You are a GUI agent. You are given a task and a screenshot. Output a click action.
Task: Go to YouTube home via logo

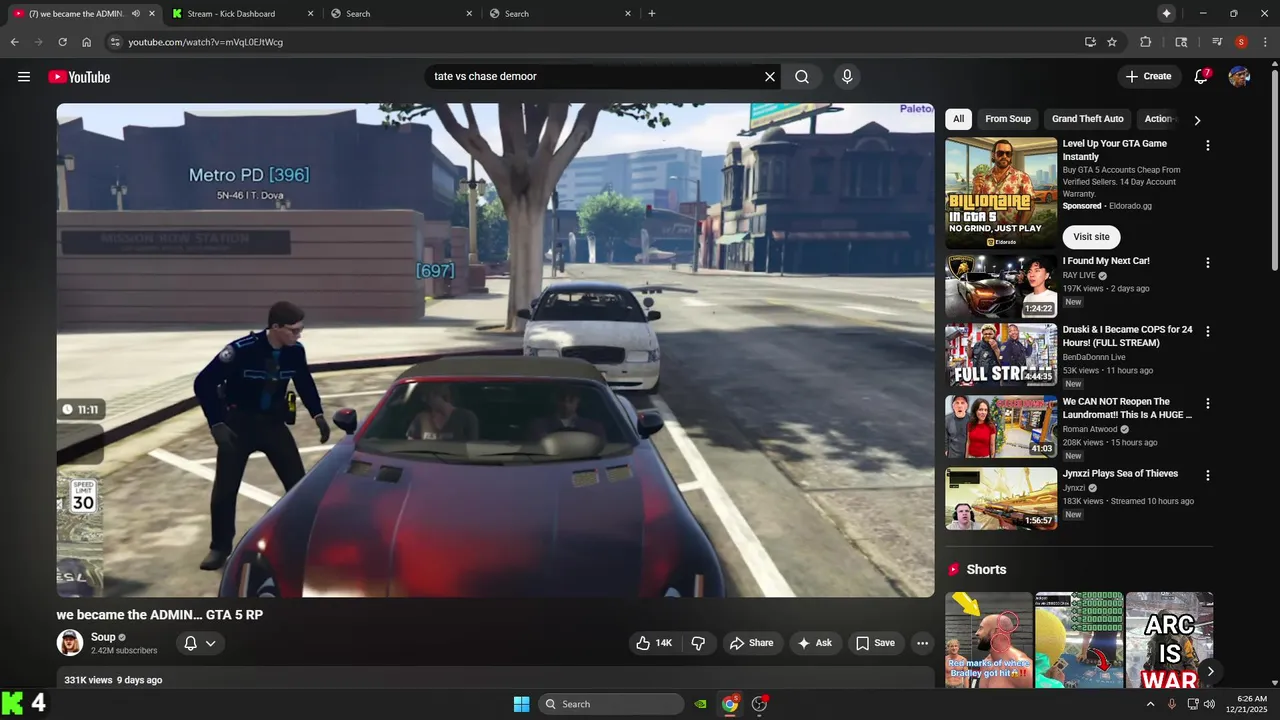(79, 77)
